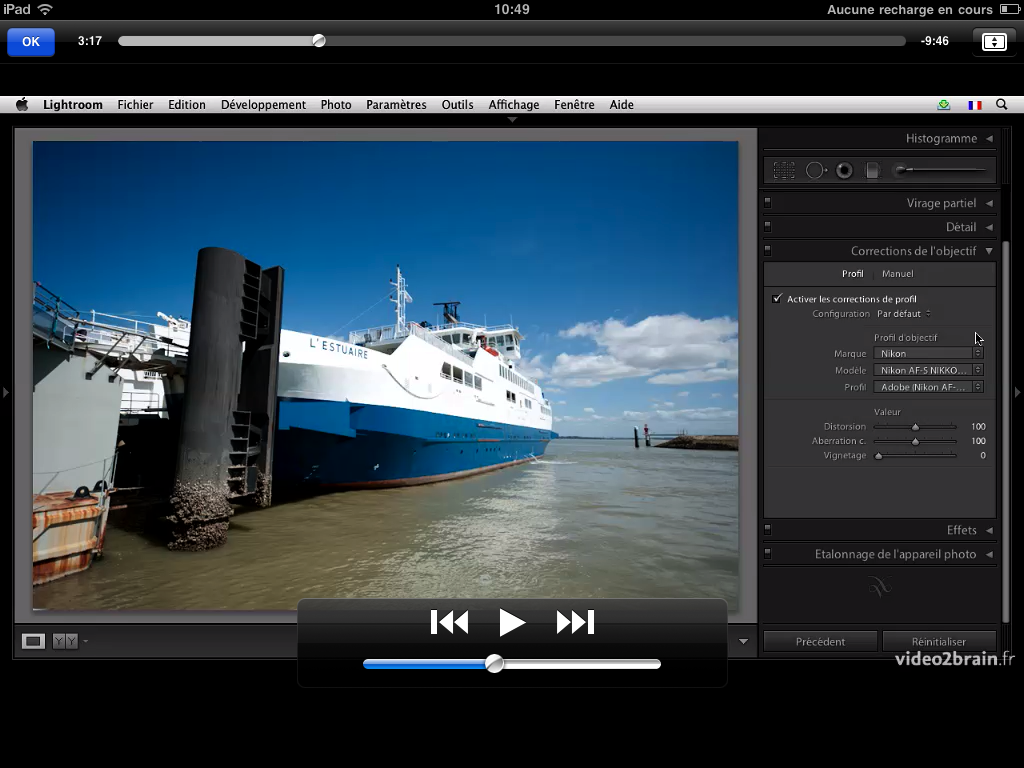Toggle Effets panel switch
The height and width of the screenshot is (768, 1024).
coord(767,530)
